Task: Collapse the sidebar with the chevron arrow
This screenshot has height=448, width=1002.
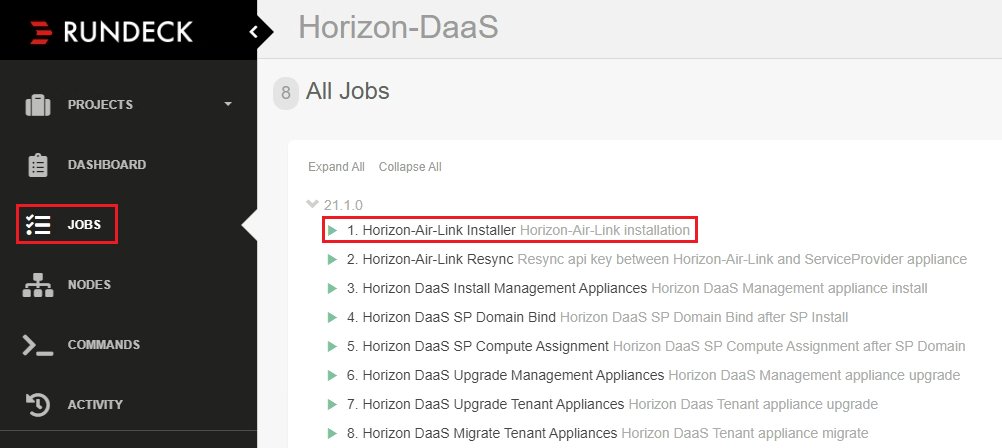Action: pos(254,31)
